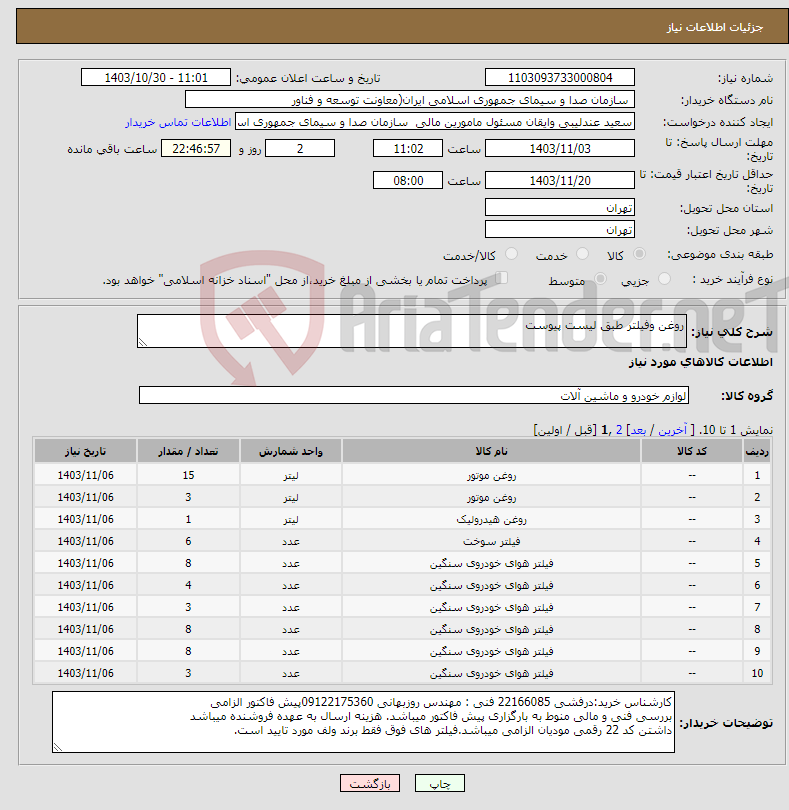Click the ردیف column header
789x810 pixels.
coord(757,451)
